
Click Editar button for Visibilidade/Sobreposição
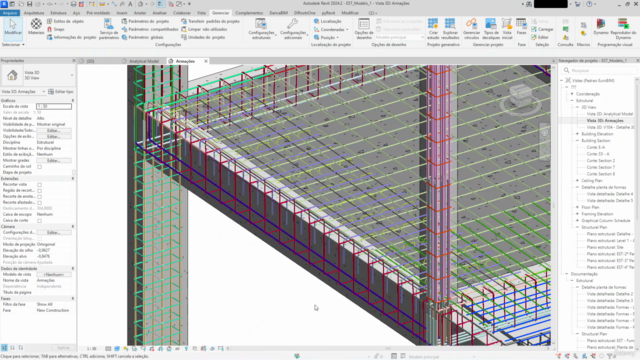click(53, 131)
